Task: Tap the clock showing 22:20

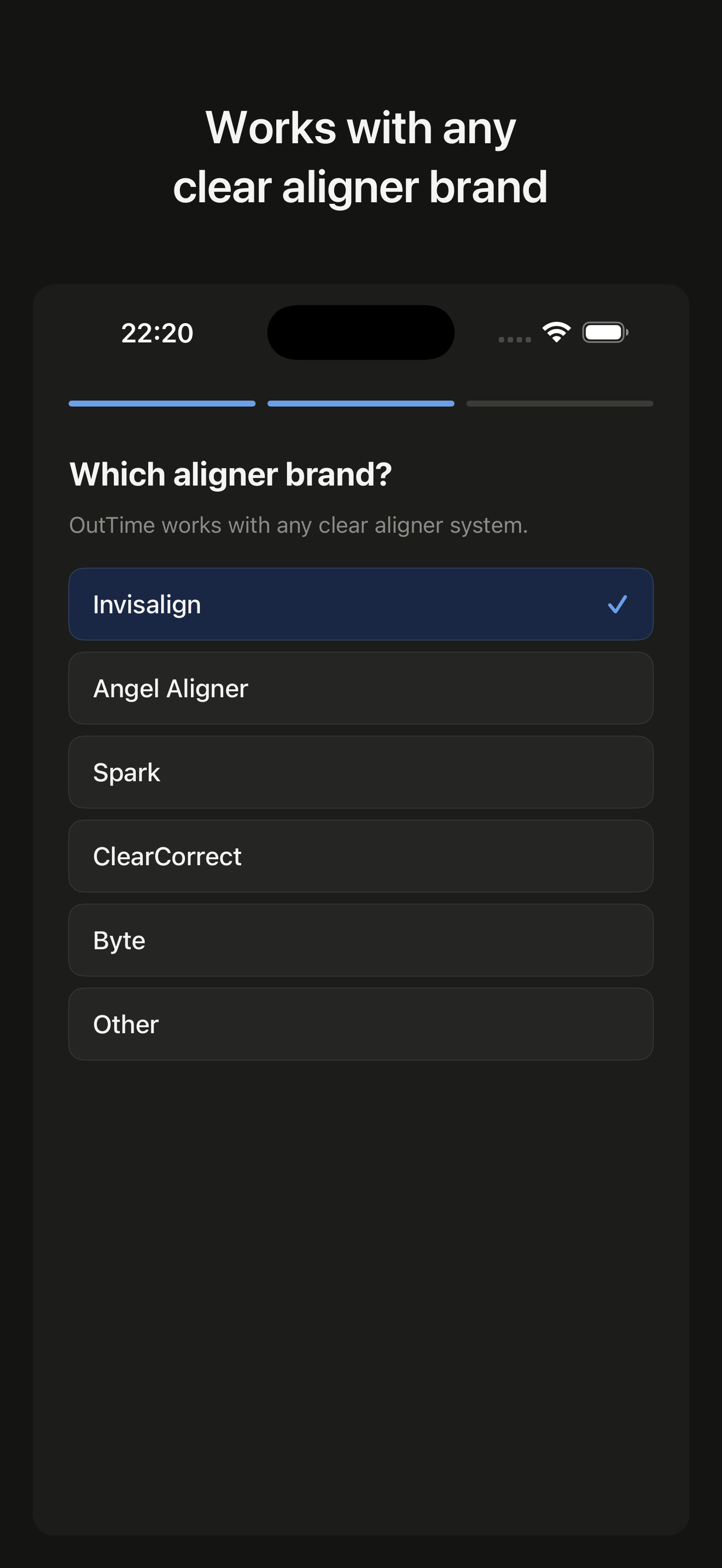Action: tap(156, 332)
